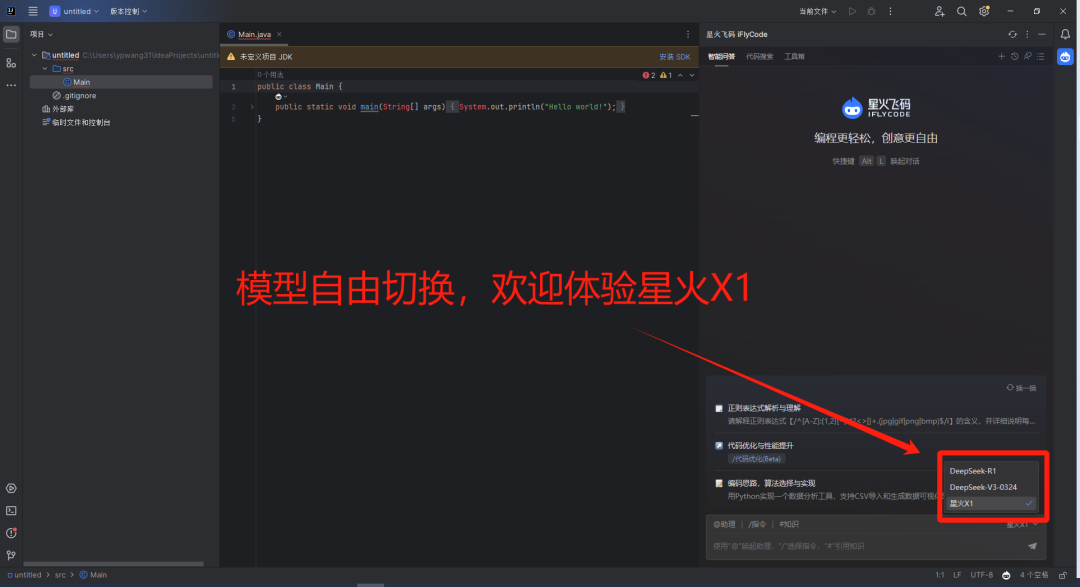Open the 版本控制 dropdown

pos(129,11)
